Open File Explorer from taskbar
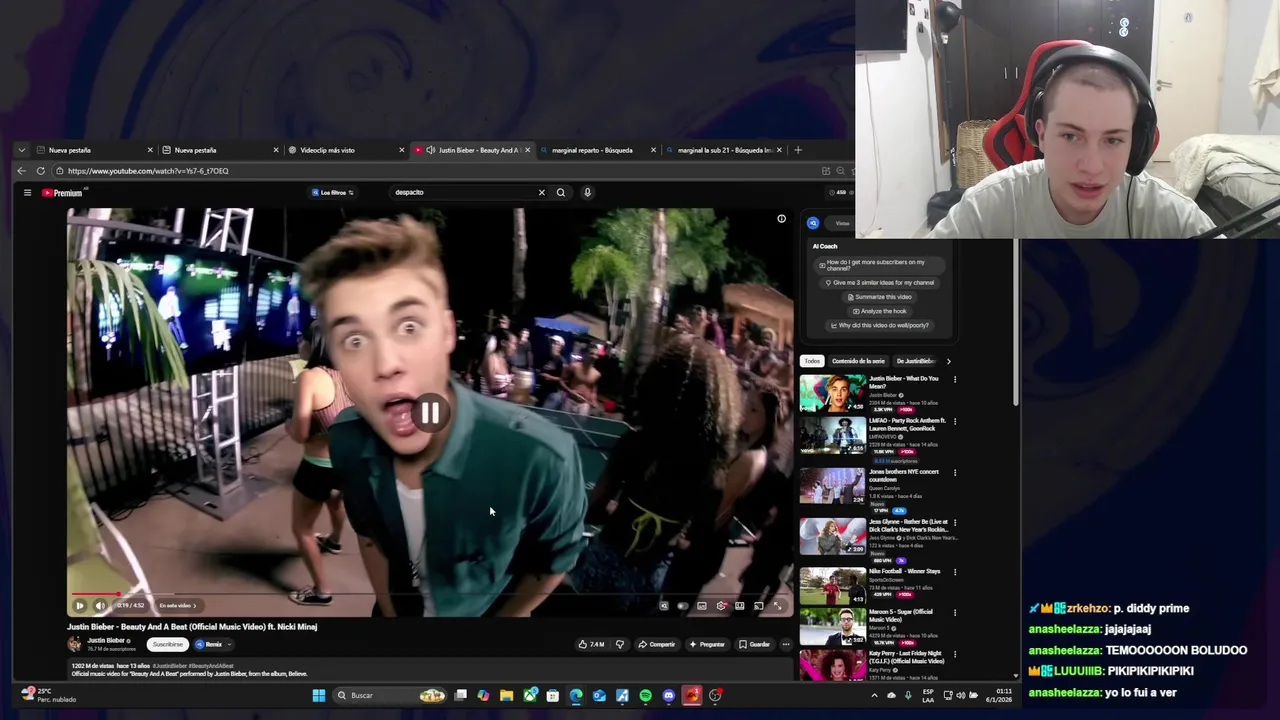The image size is (1280, 720). [507, 695]
